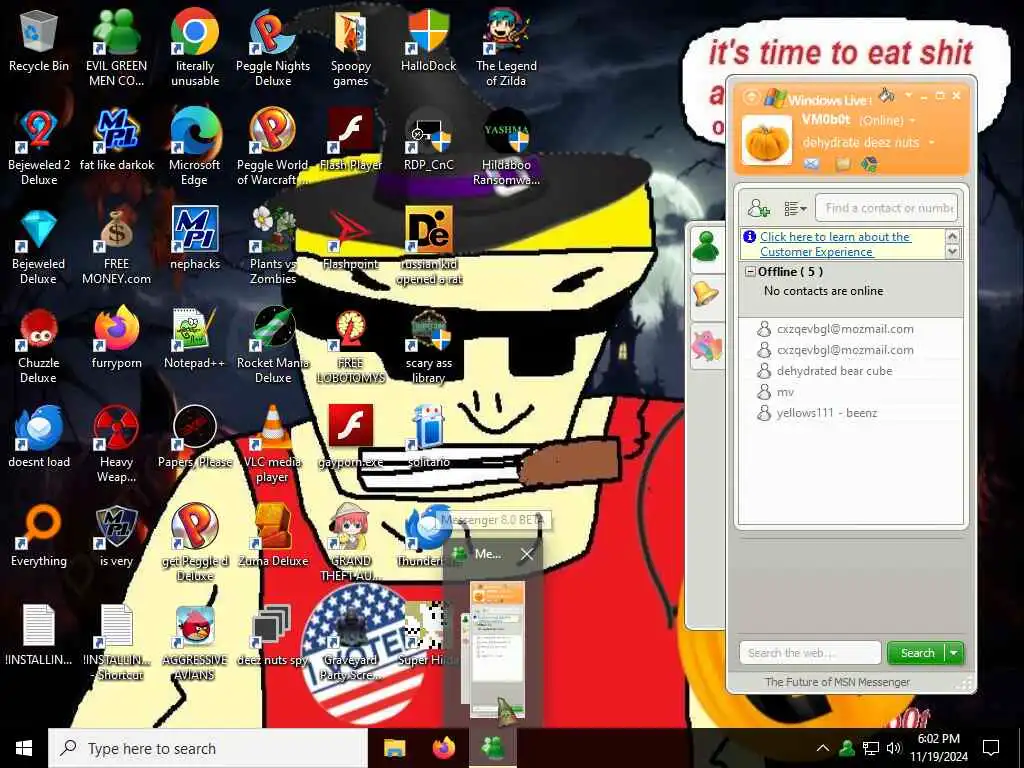Close the Messenger taskbar preview thumbnail
1024x768 pixels.
[527, 554]
